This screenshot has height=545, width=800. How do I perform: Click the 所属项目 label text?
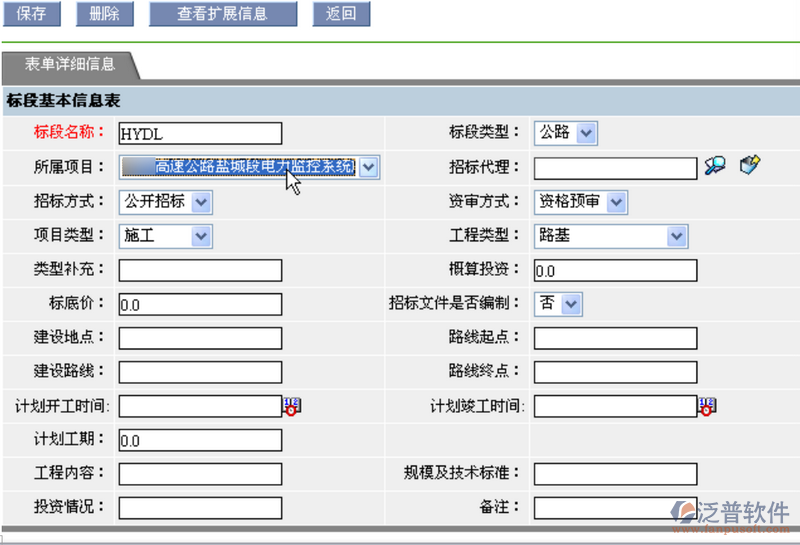[69, 167]
